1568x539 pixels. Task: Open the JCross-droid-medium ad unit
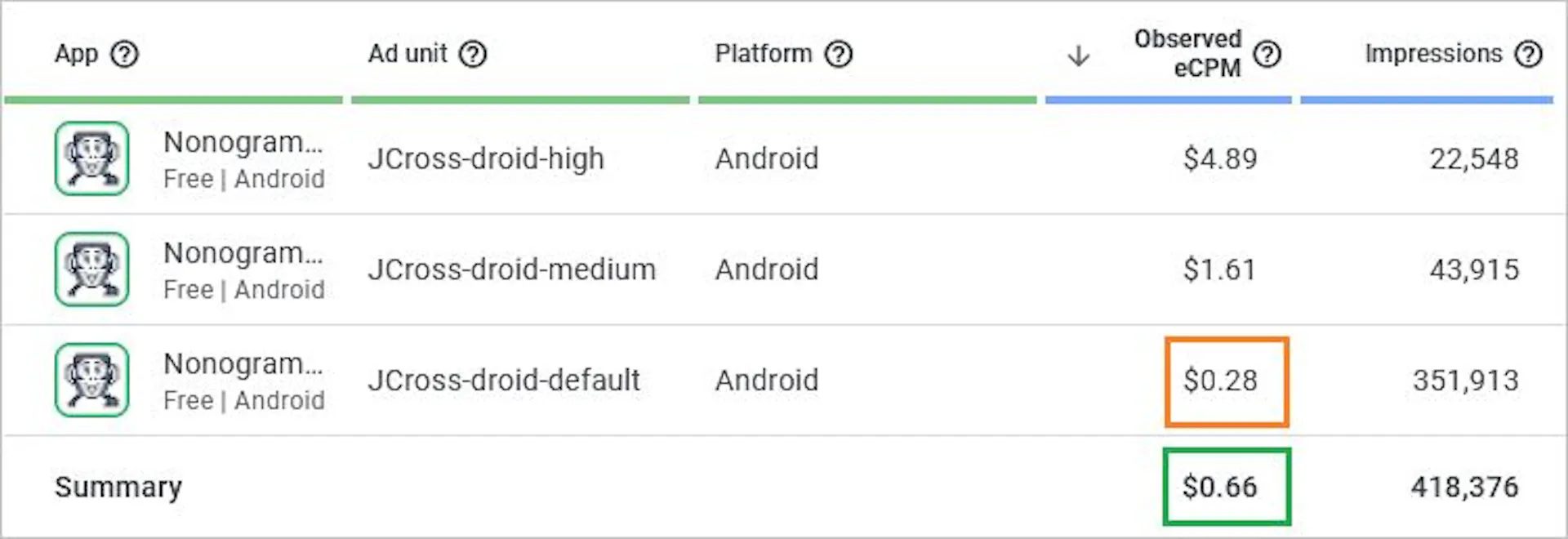pos(511,269)
